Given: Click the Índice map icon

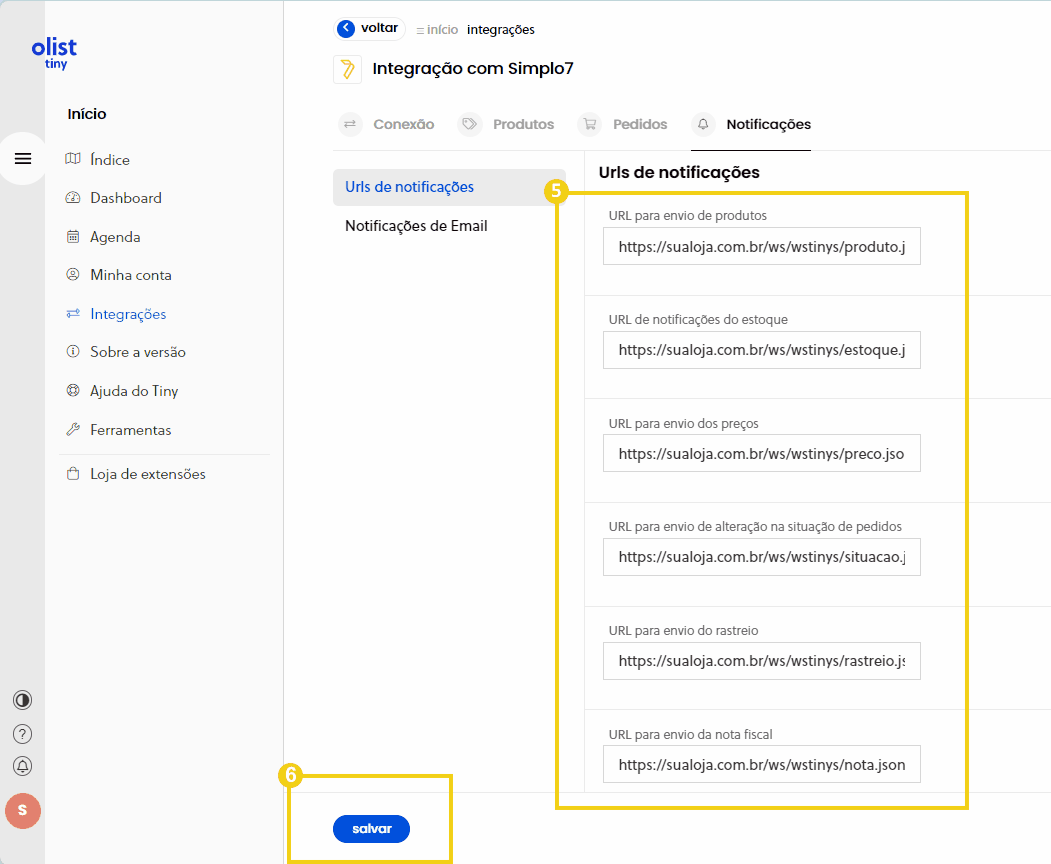Looking at the screenshot, I should [x=72, y=159].
